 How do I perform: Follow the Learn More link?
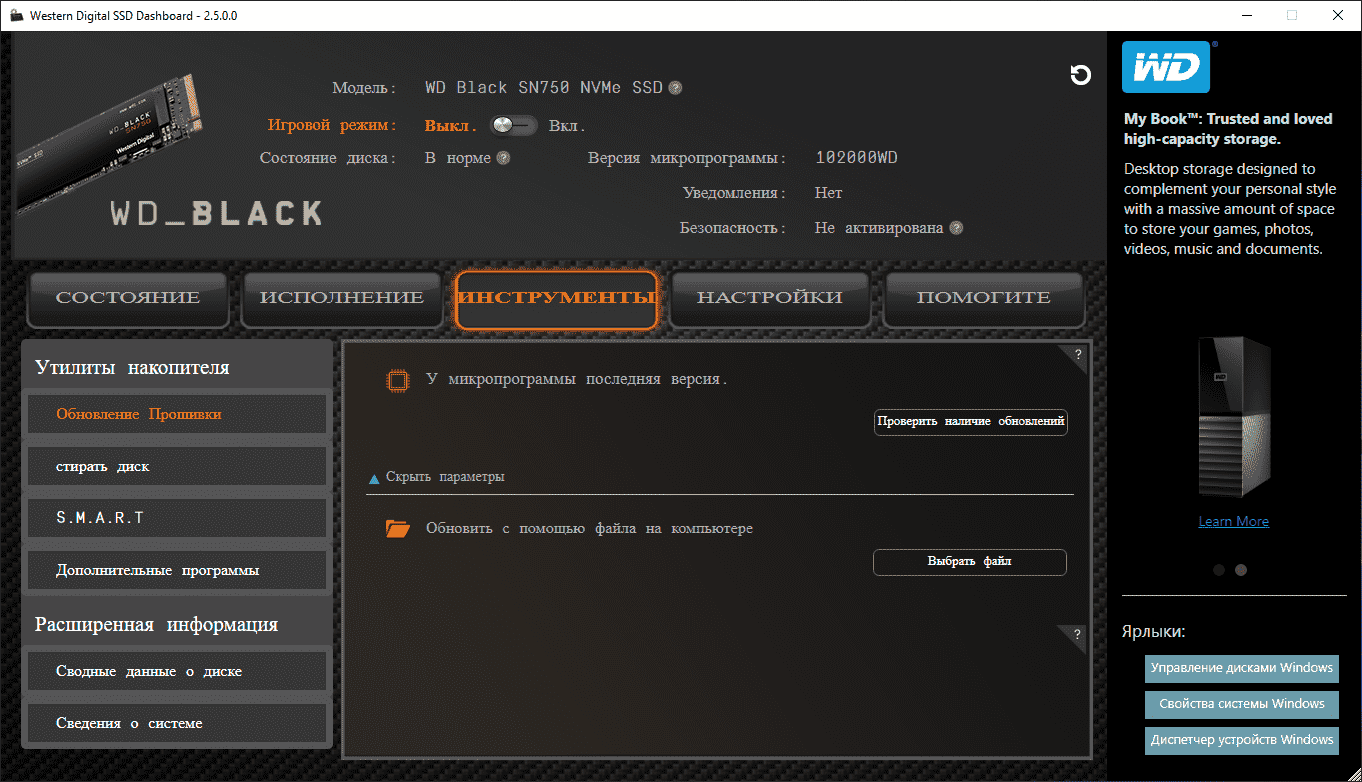click(x=1233, y=521)
